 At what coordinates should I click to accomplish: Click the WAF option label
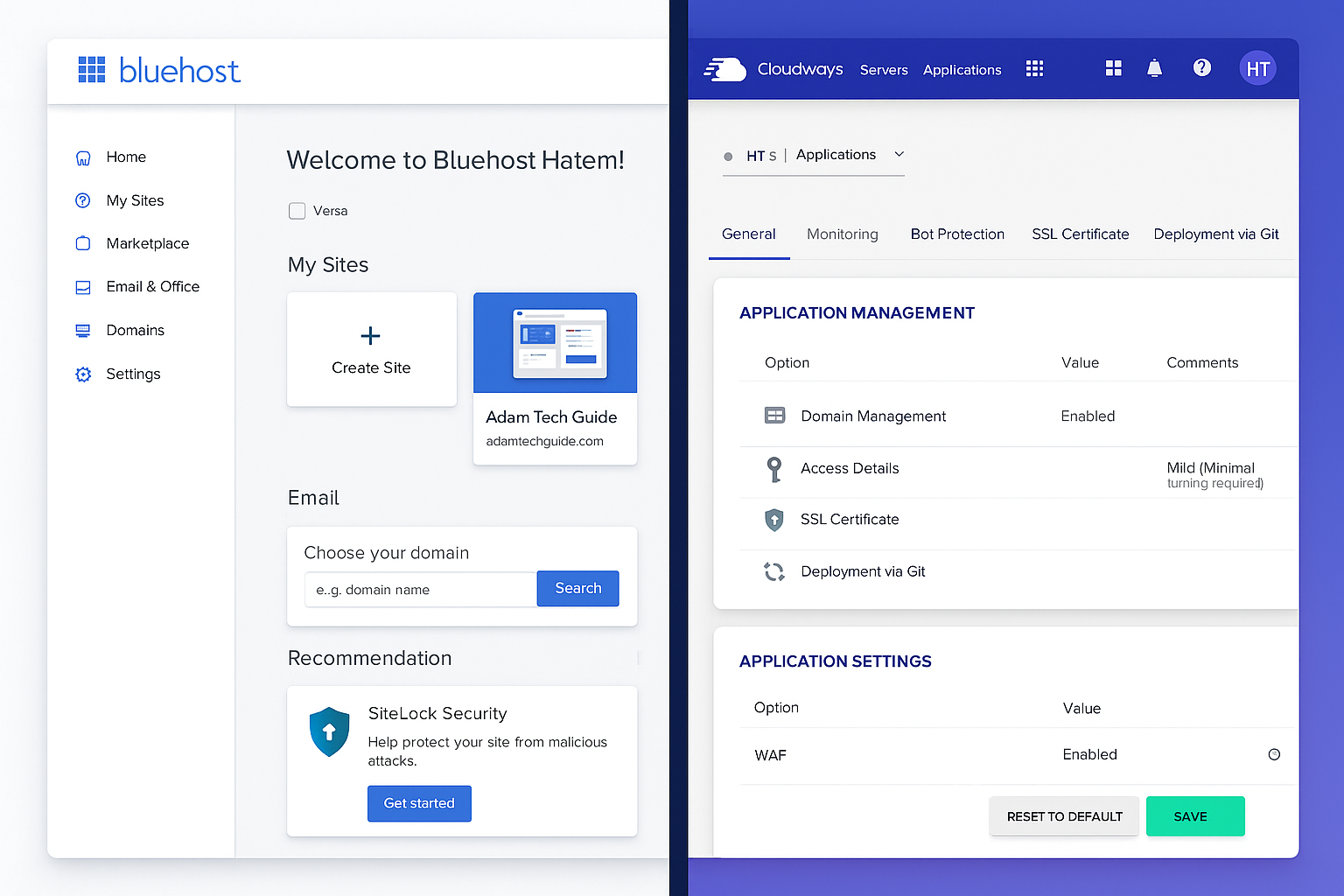(x=770, y=755)
